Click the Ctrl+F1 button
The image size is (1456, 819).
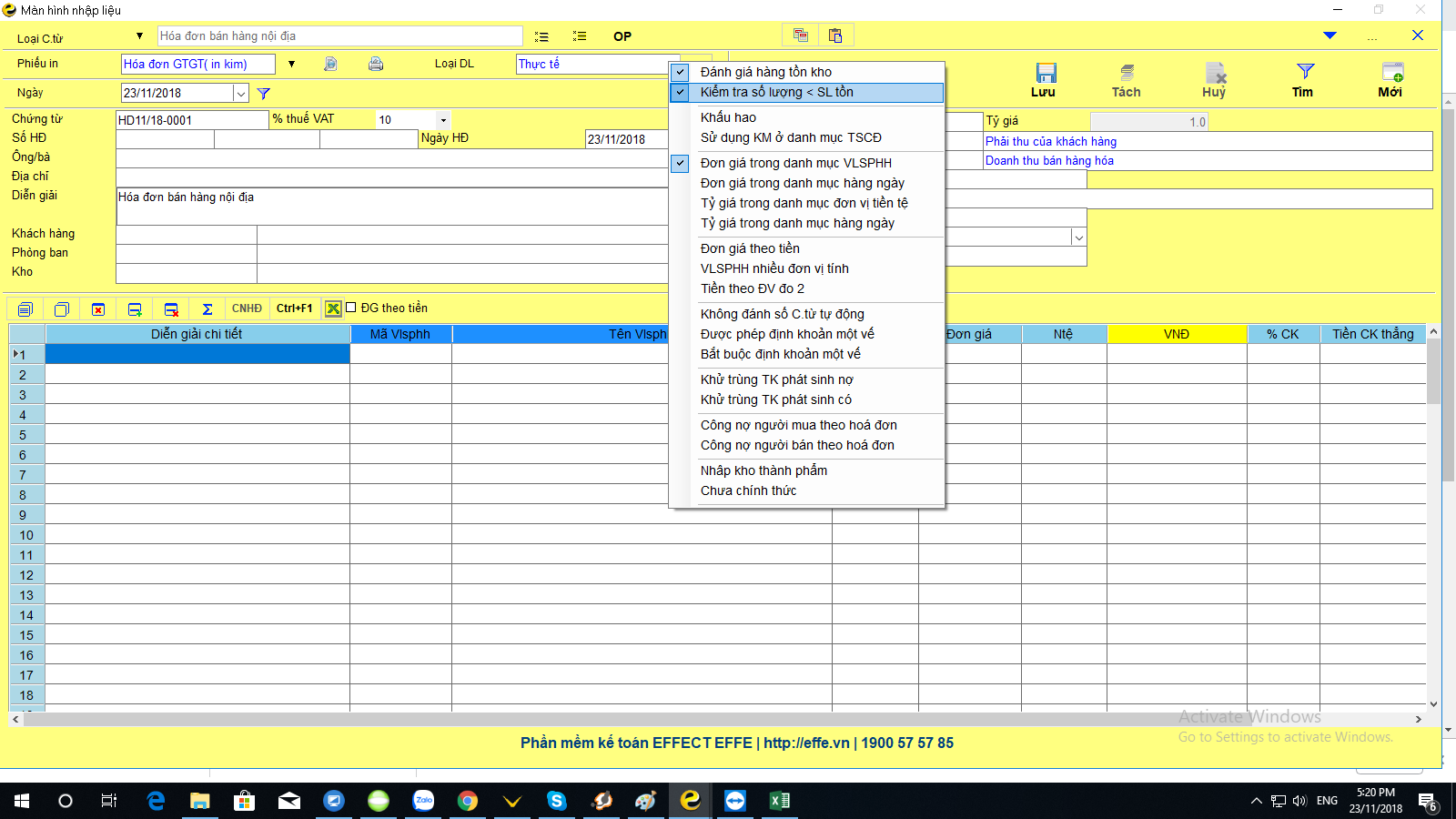tap(294, 308)
